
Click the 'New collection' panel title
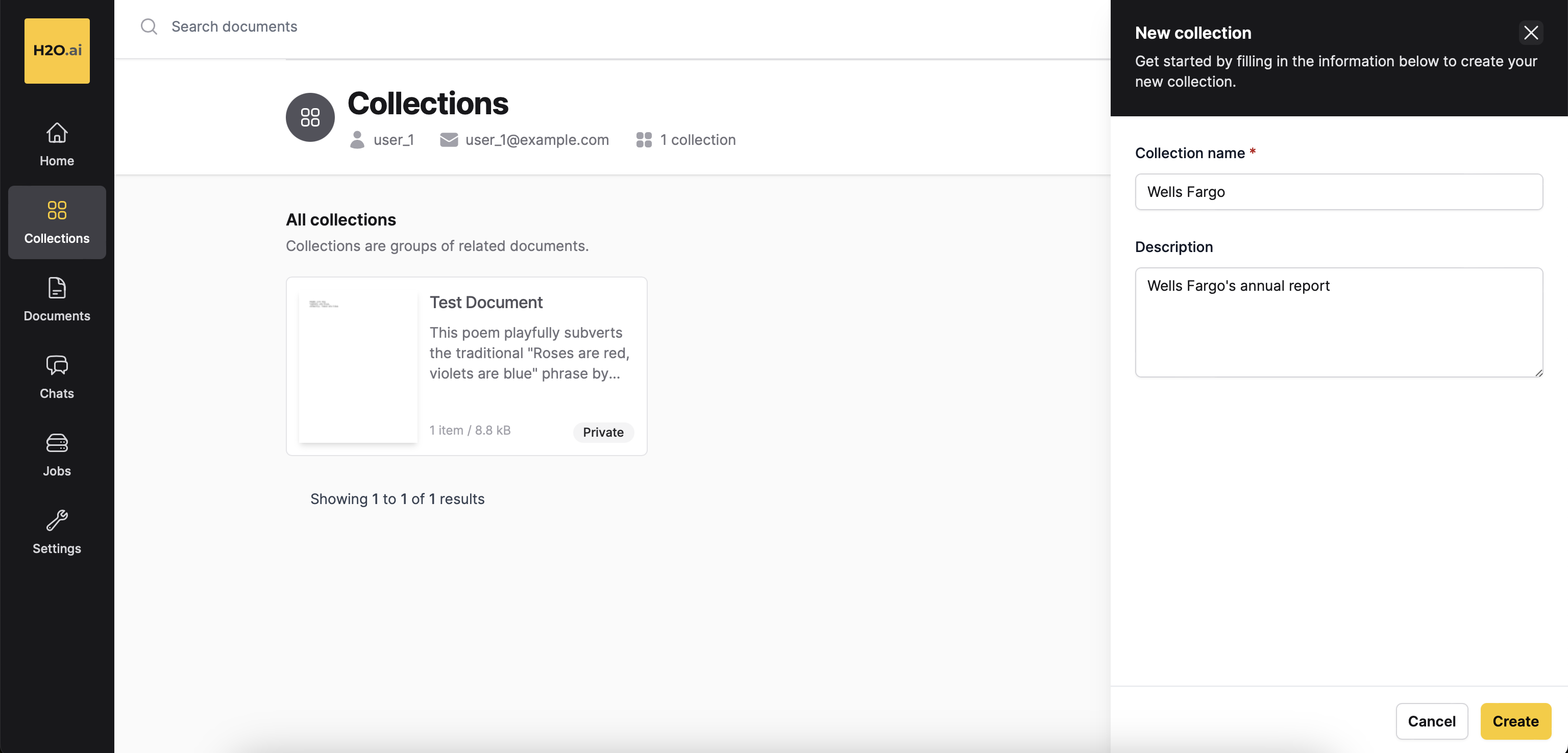pos(1193,33)
